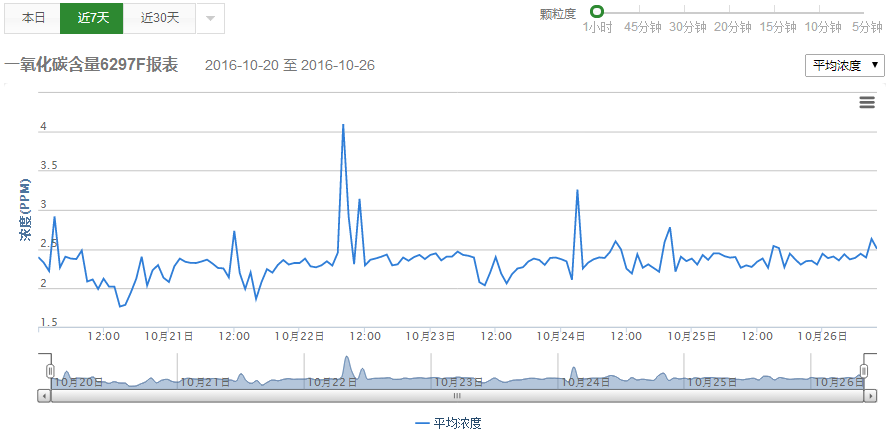Select the 10分钟 granularity option

[x=823, y=27]
